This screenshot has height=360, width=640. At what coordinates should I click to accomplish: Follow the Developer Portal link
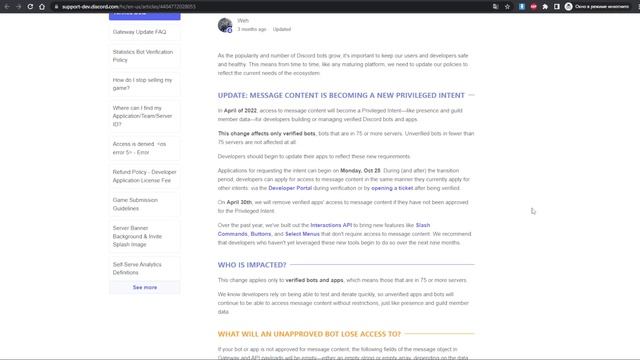coord(290,188)
